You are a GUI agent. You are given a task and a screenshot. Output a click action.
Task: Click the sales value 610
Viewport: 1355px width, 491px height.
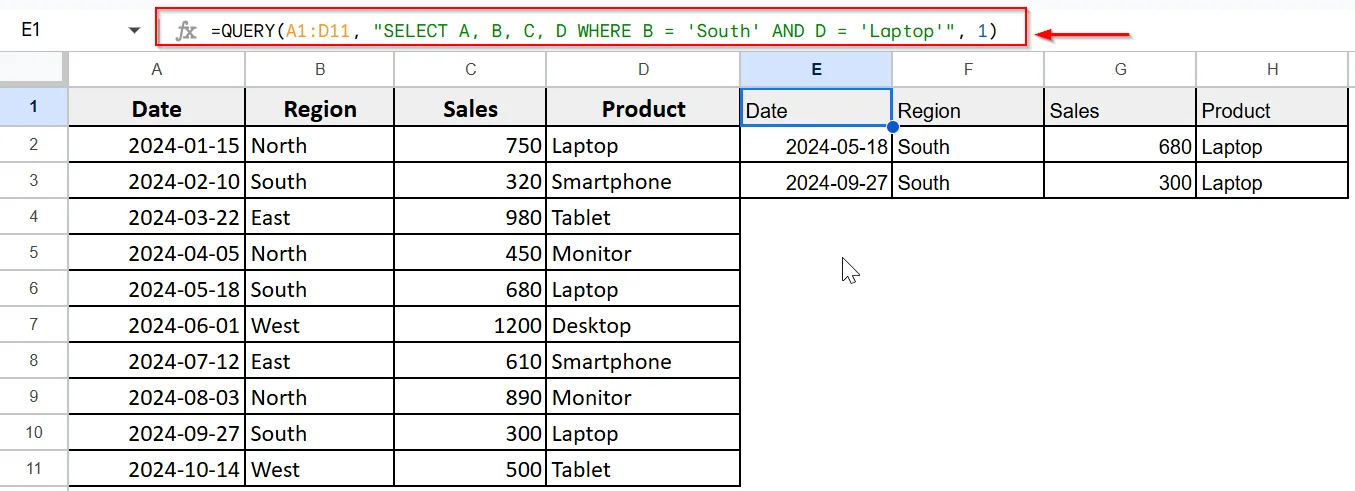coord(470,361)
